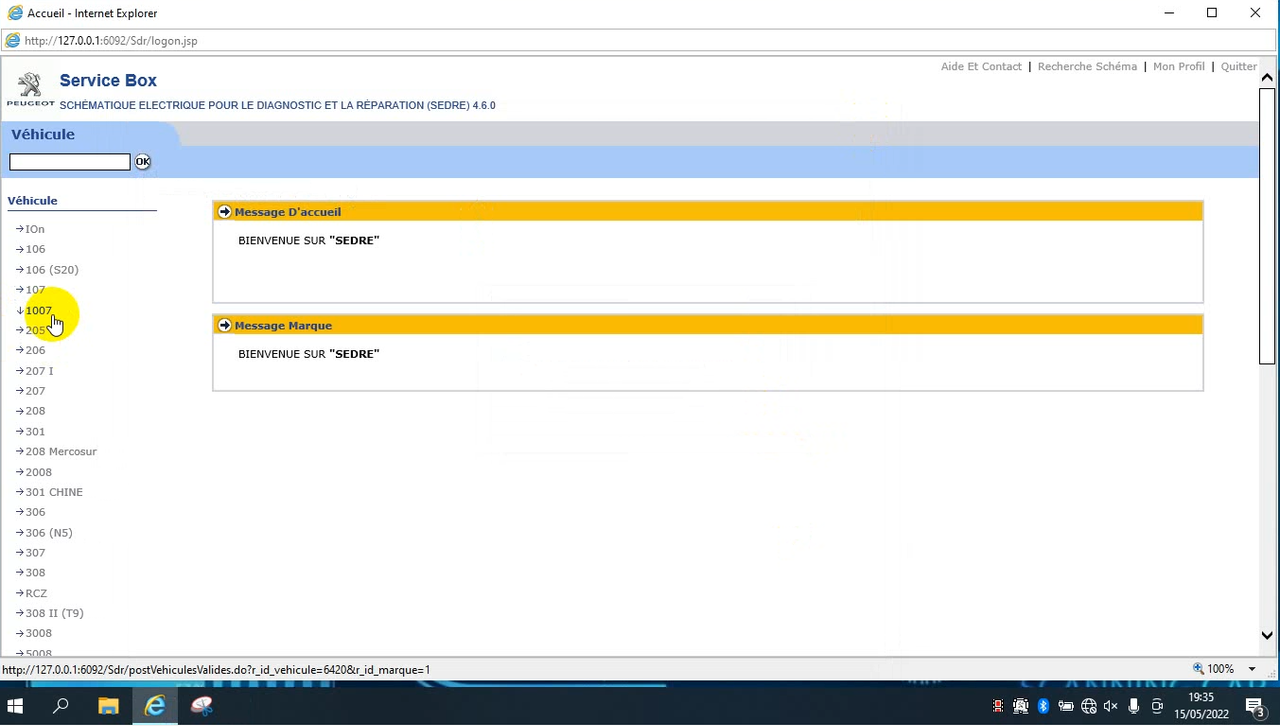Click the battery power tray icon
This screenshot has height=726, width=1280.
click(1066, 706)
